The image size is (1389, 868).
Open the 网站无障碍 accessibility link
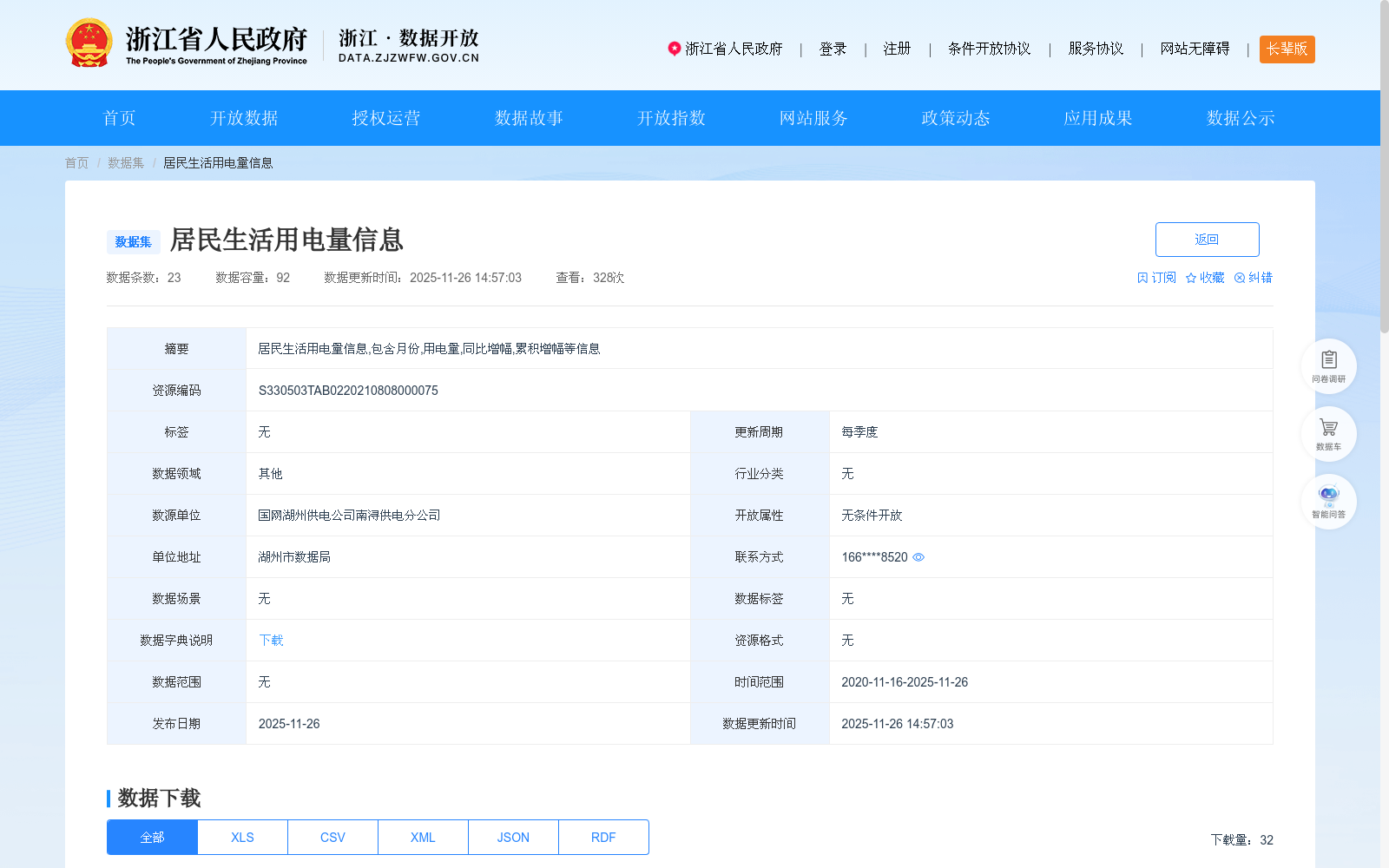click(1195, 49)
